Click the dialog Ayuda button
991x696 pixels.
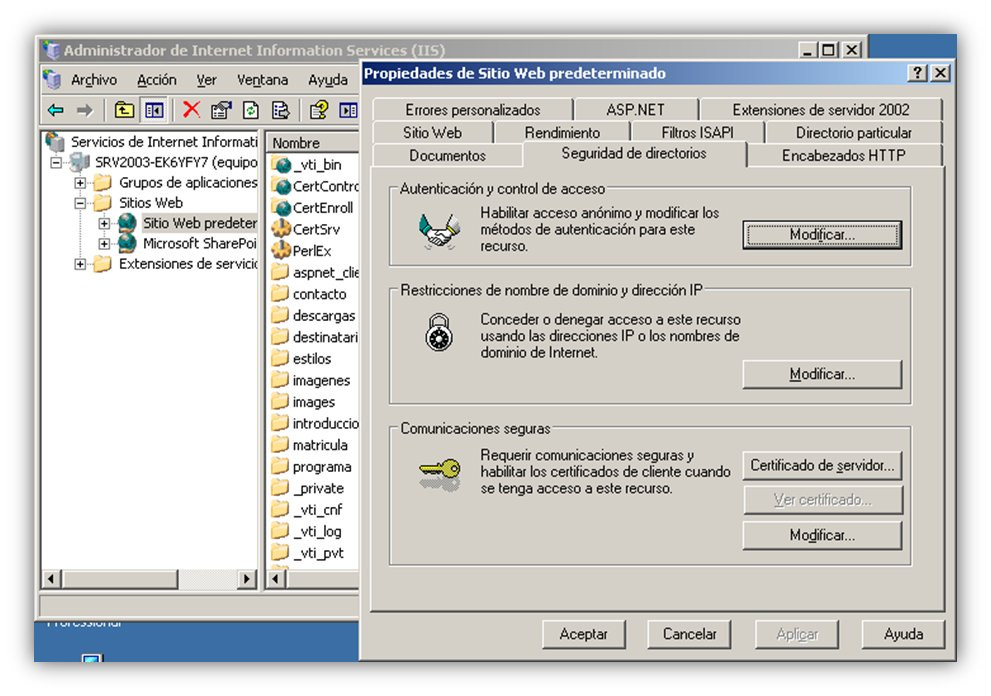[903, 633]
